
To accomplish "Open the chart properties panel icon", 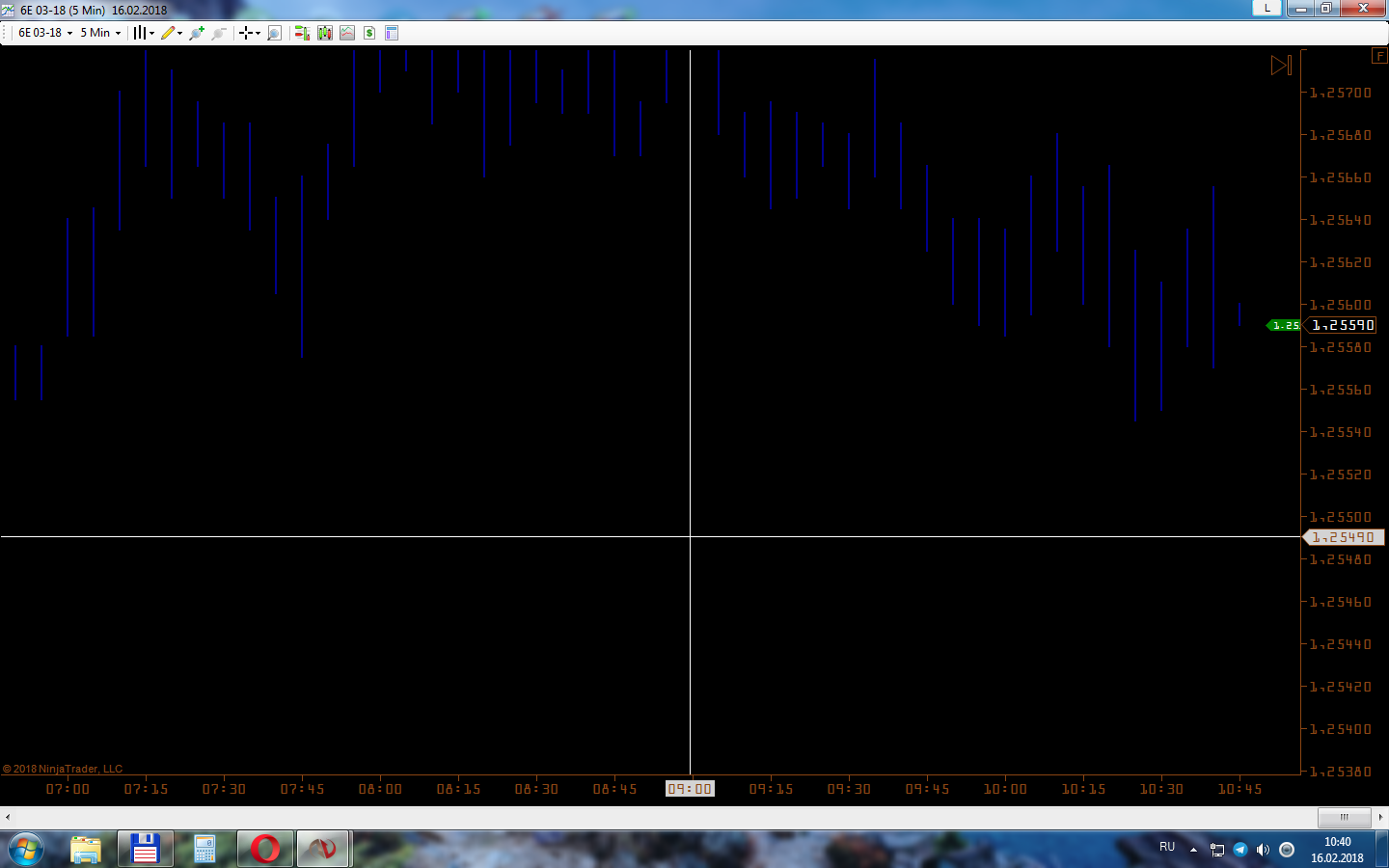I will coord(392,33).
